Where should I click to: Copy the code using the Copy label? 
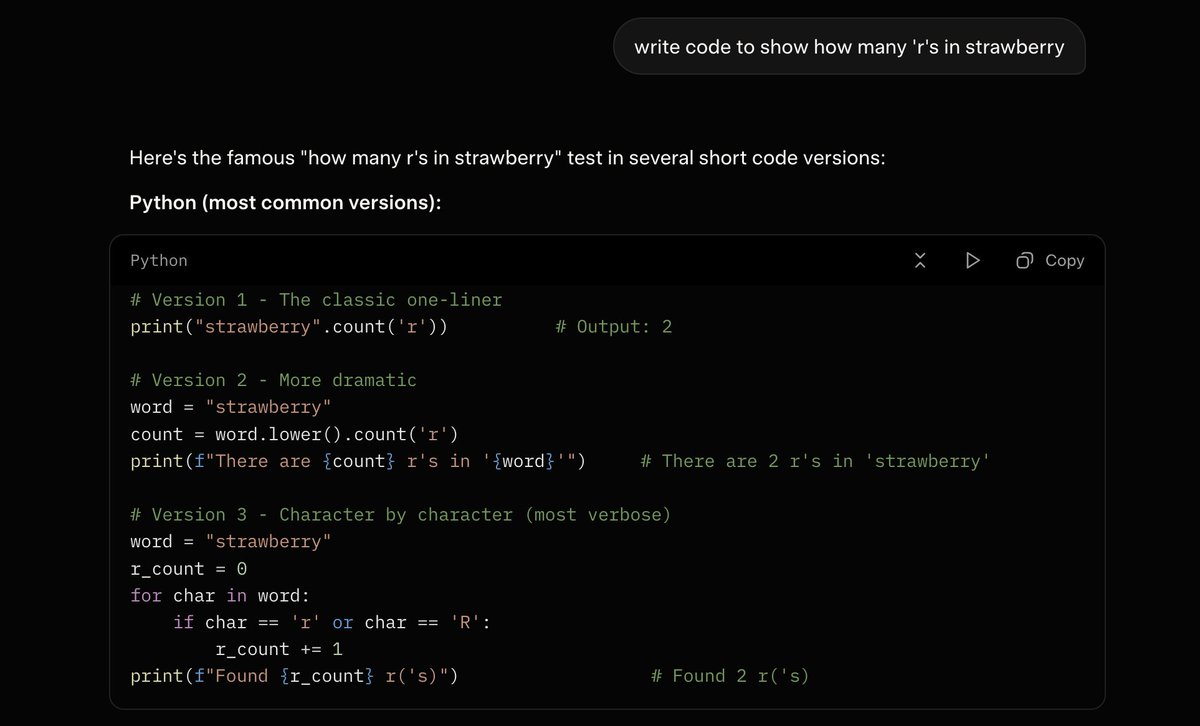click(1064, 260)
